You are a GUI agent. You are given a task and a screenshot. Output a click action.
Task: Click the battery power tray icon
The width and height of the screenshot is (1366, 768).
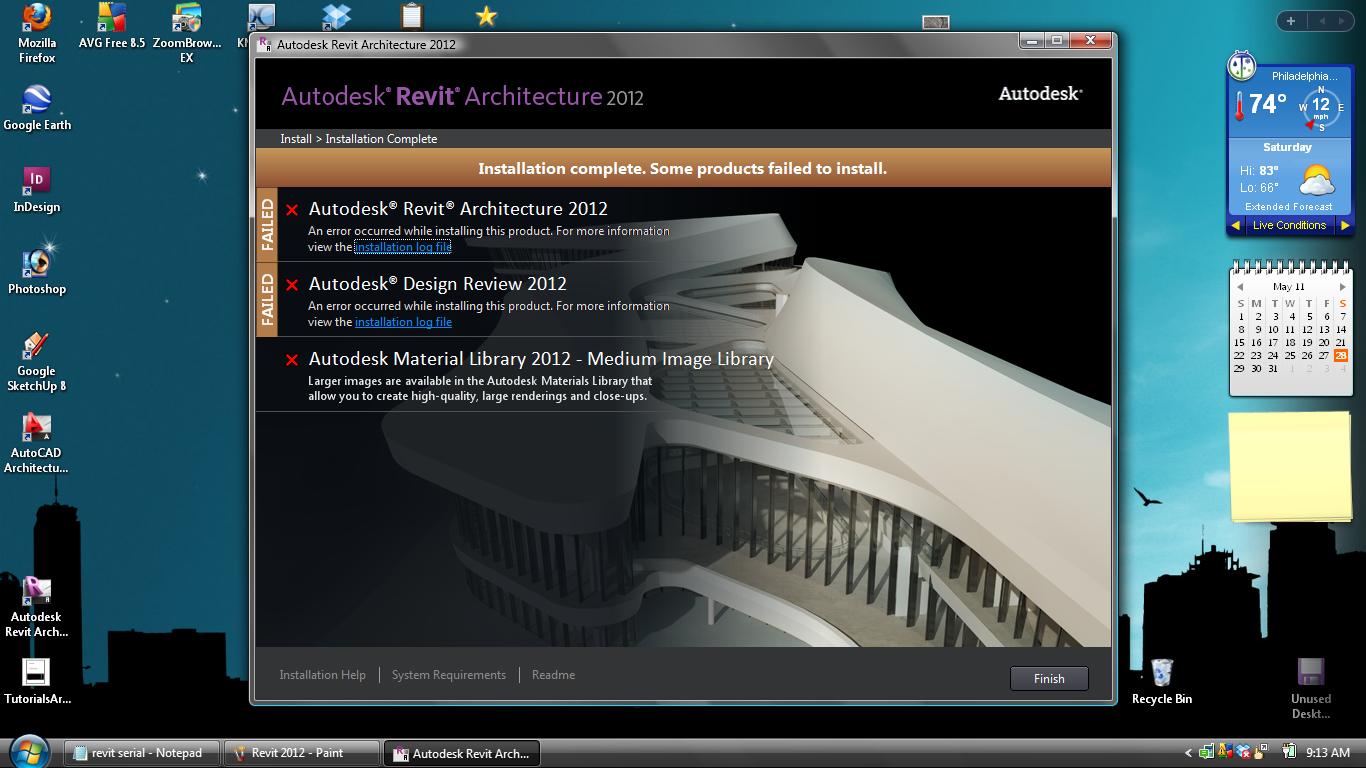click(x=1289, y=752)
